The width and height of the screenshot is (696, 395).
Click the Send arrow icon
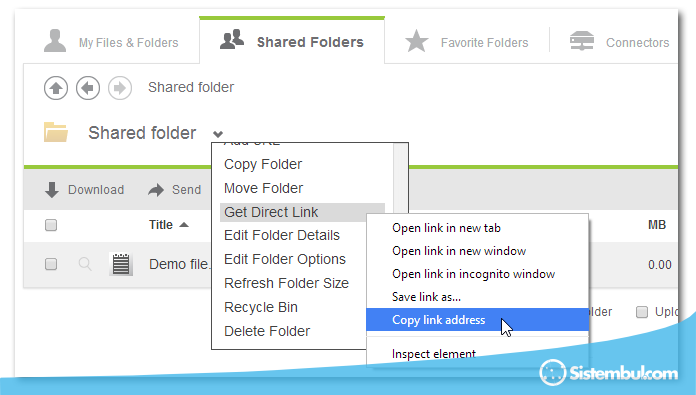tap(156, 190)
